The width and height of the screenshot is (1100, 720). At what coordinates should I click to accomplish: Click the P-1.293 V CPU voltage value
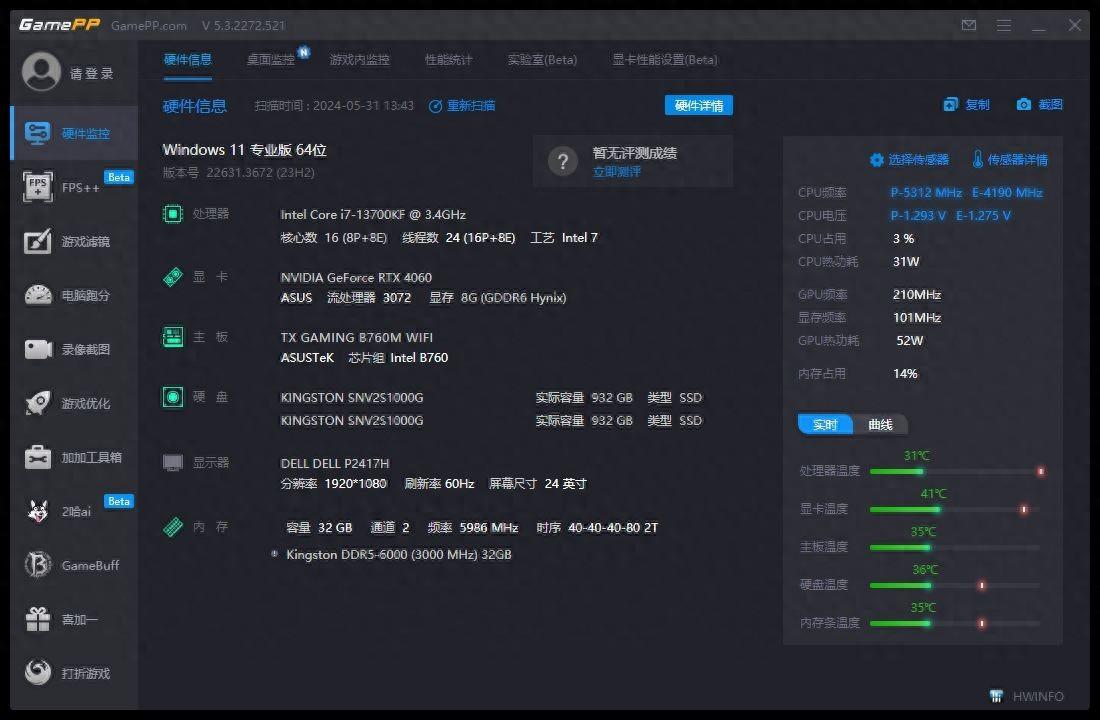pyautogui.click(x=918, y=215)
